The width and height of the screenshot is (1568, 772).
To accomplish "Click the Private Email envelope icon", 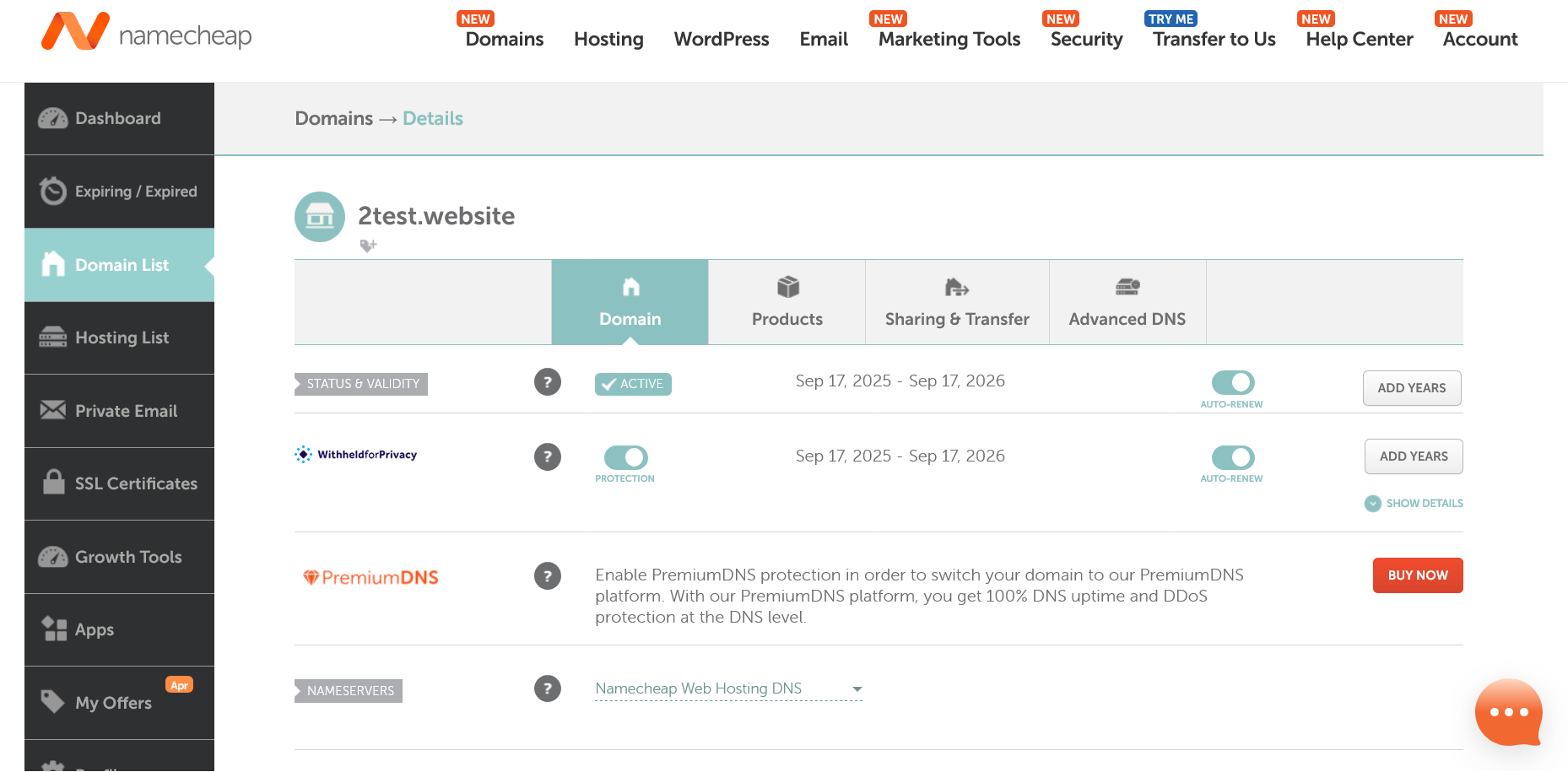I will coord(53,410).
